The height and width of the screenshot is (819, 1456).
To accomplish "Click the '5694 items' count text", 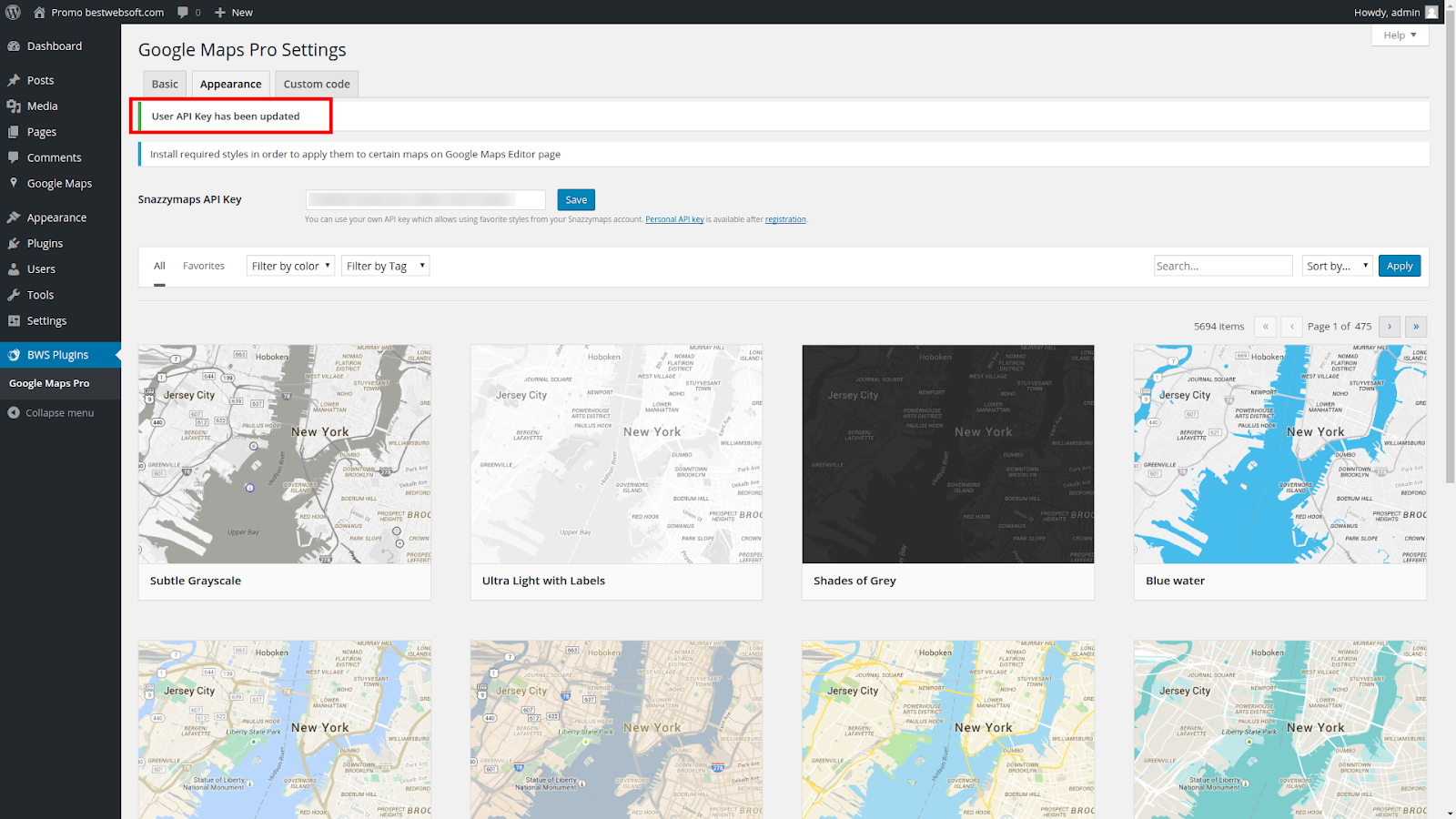I will [1218, 327].
